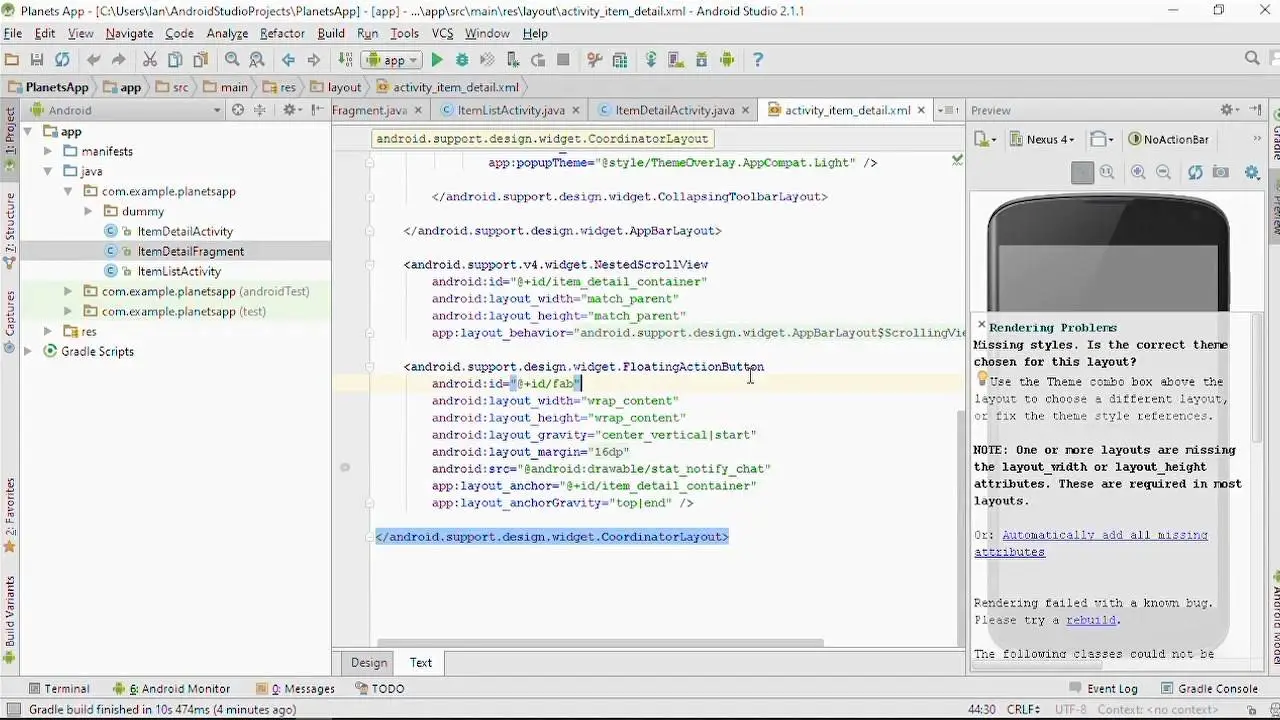The width and height of the screenshot is (1280, 720).
Task: Open Help via question mark icon
Action: (758, 60)
